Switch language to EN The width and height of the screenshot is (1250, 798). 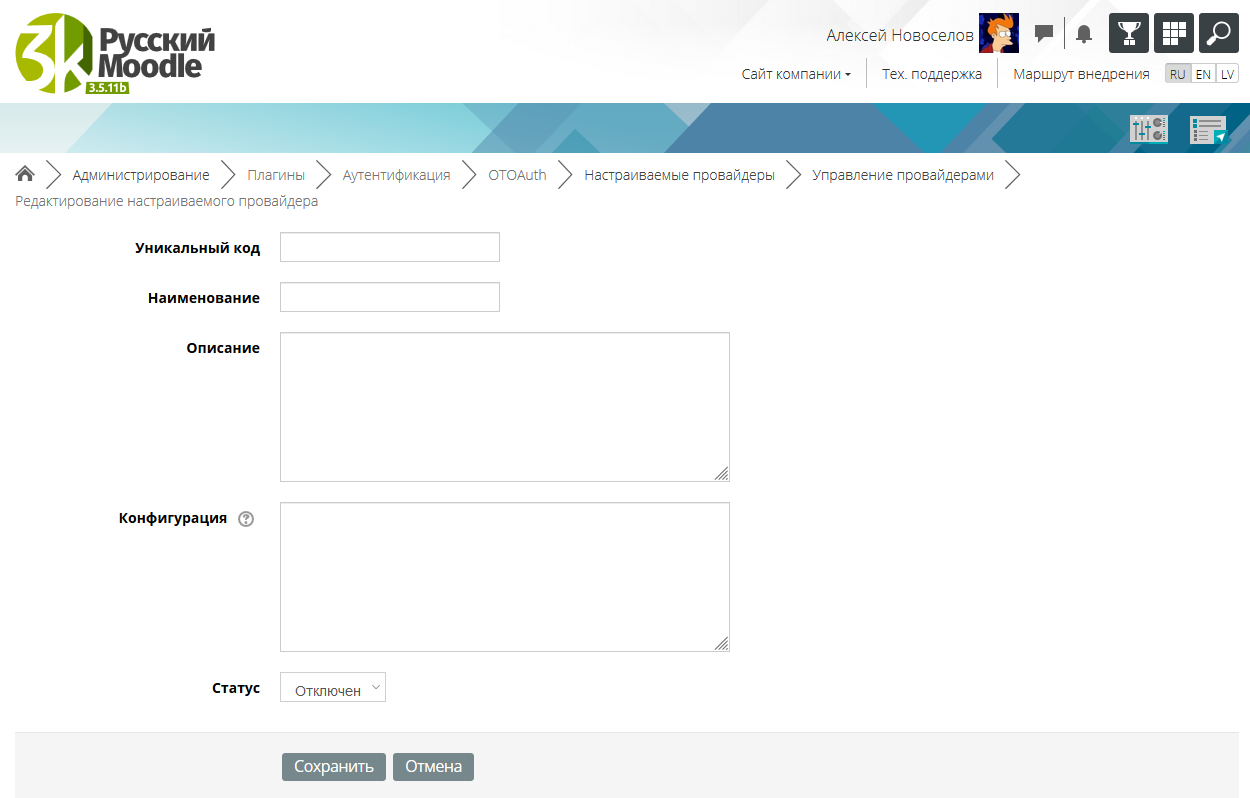click(1203, 74)
